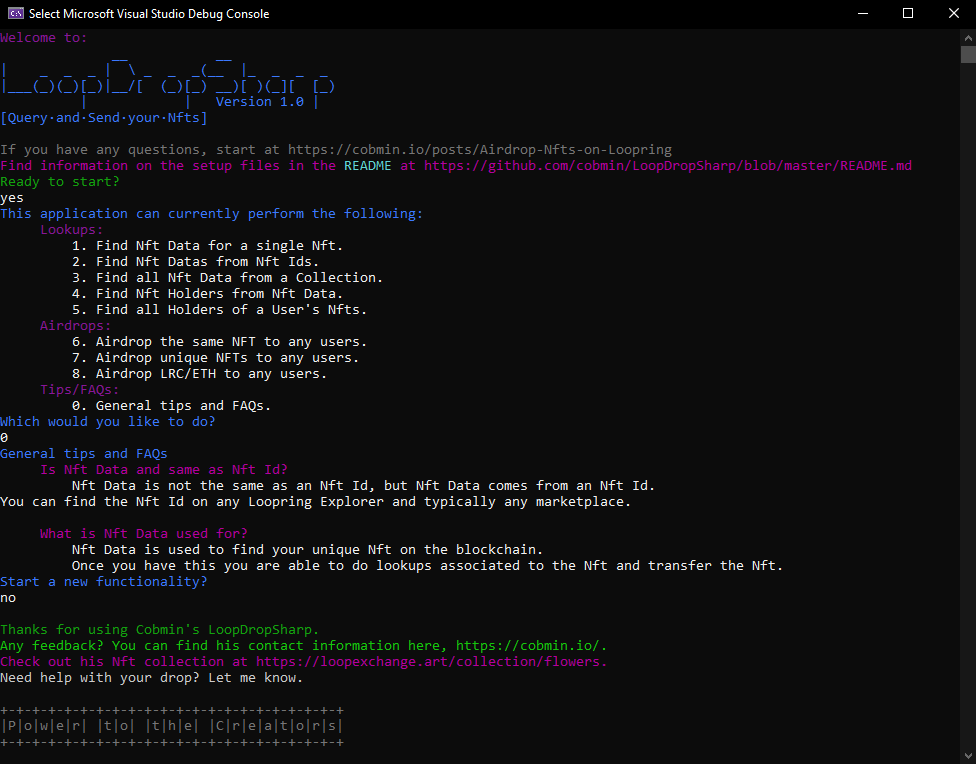976x764 pixels.
Task: Click the 'no' response line
Action: (8, 598)
